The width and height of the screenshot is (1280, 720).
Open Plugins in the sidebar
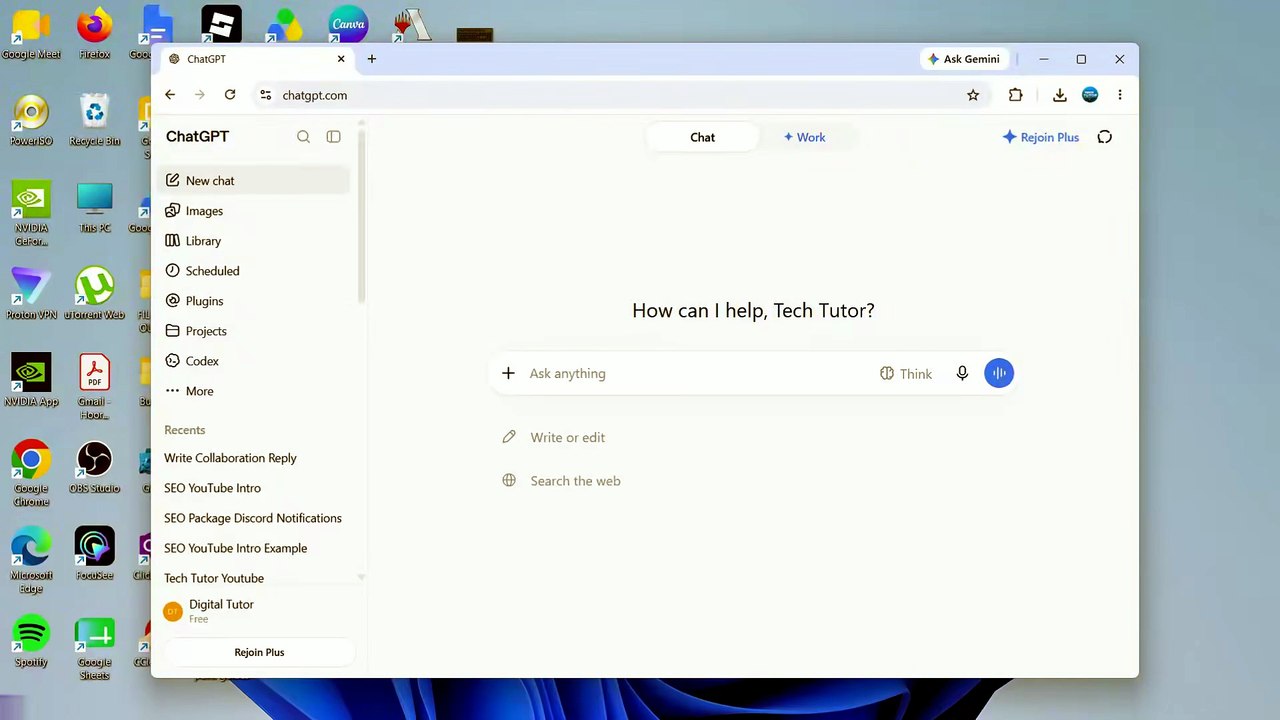[254, 301]
